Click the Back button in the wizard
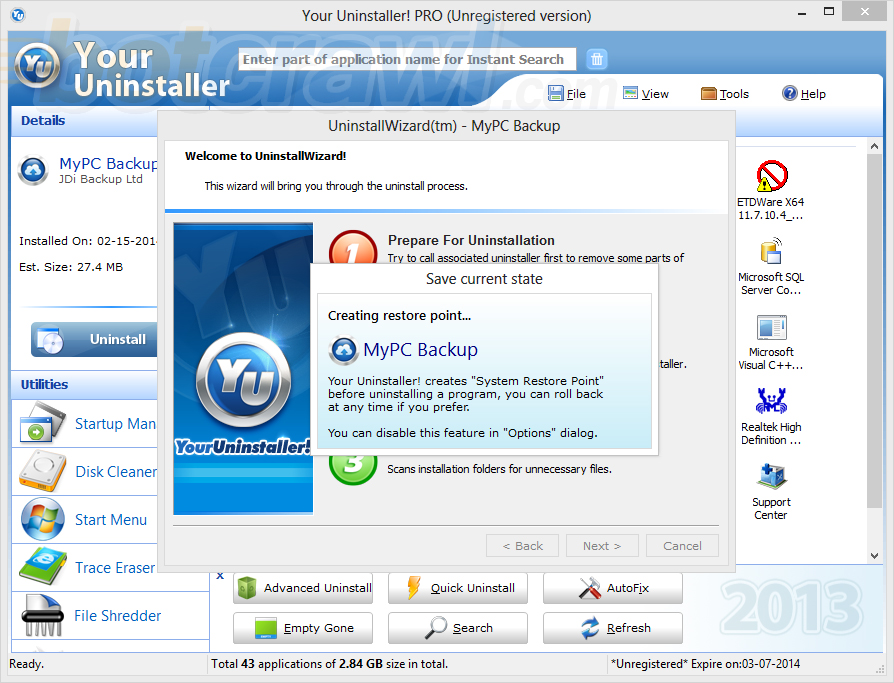 tap(522, 546)
